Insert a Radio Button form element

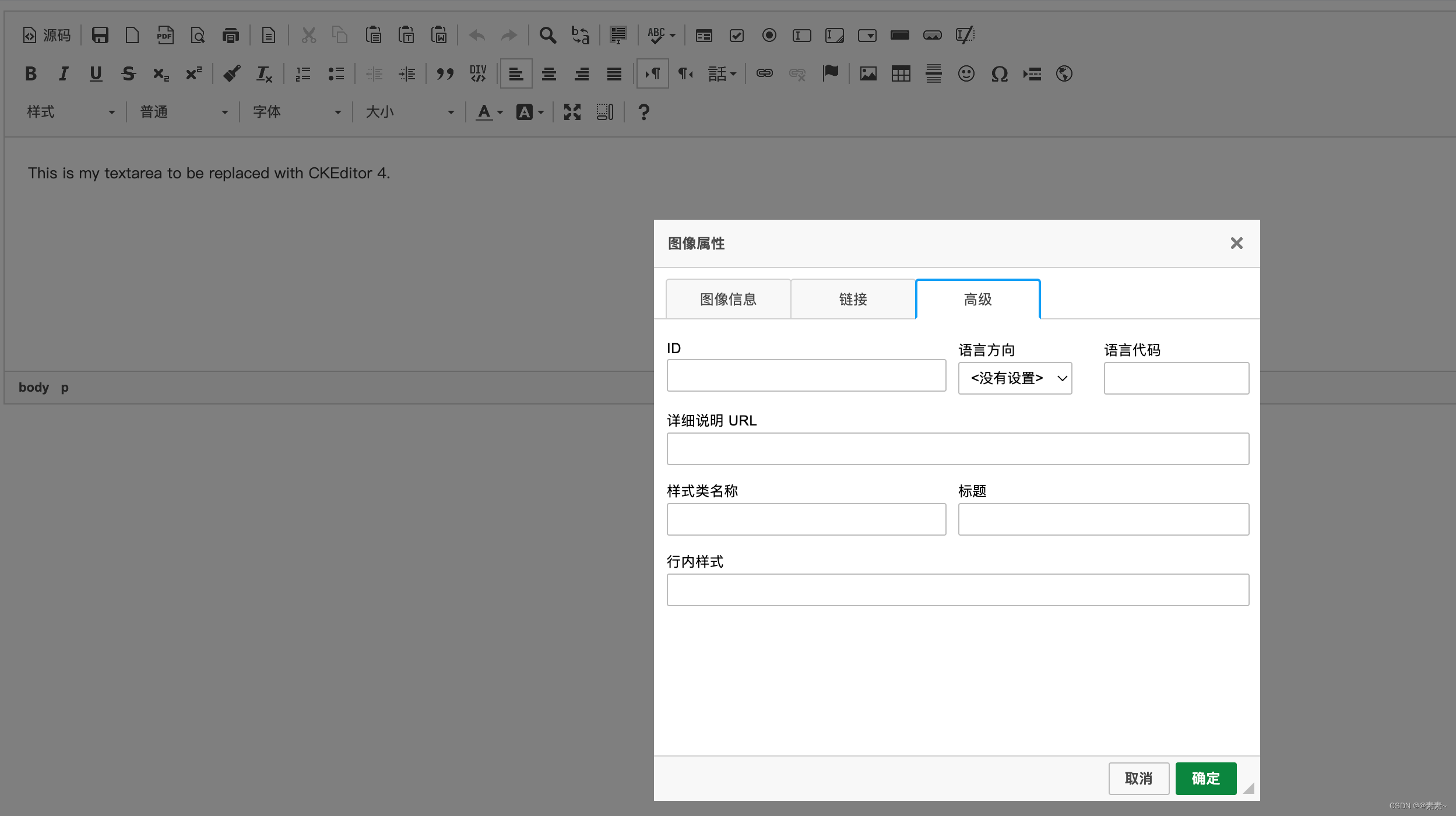(769, 36)
